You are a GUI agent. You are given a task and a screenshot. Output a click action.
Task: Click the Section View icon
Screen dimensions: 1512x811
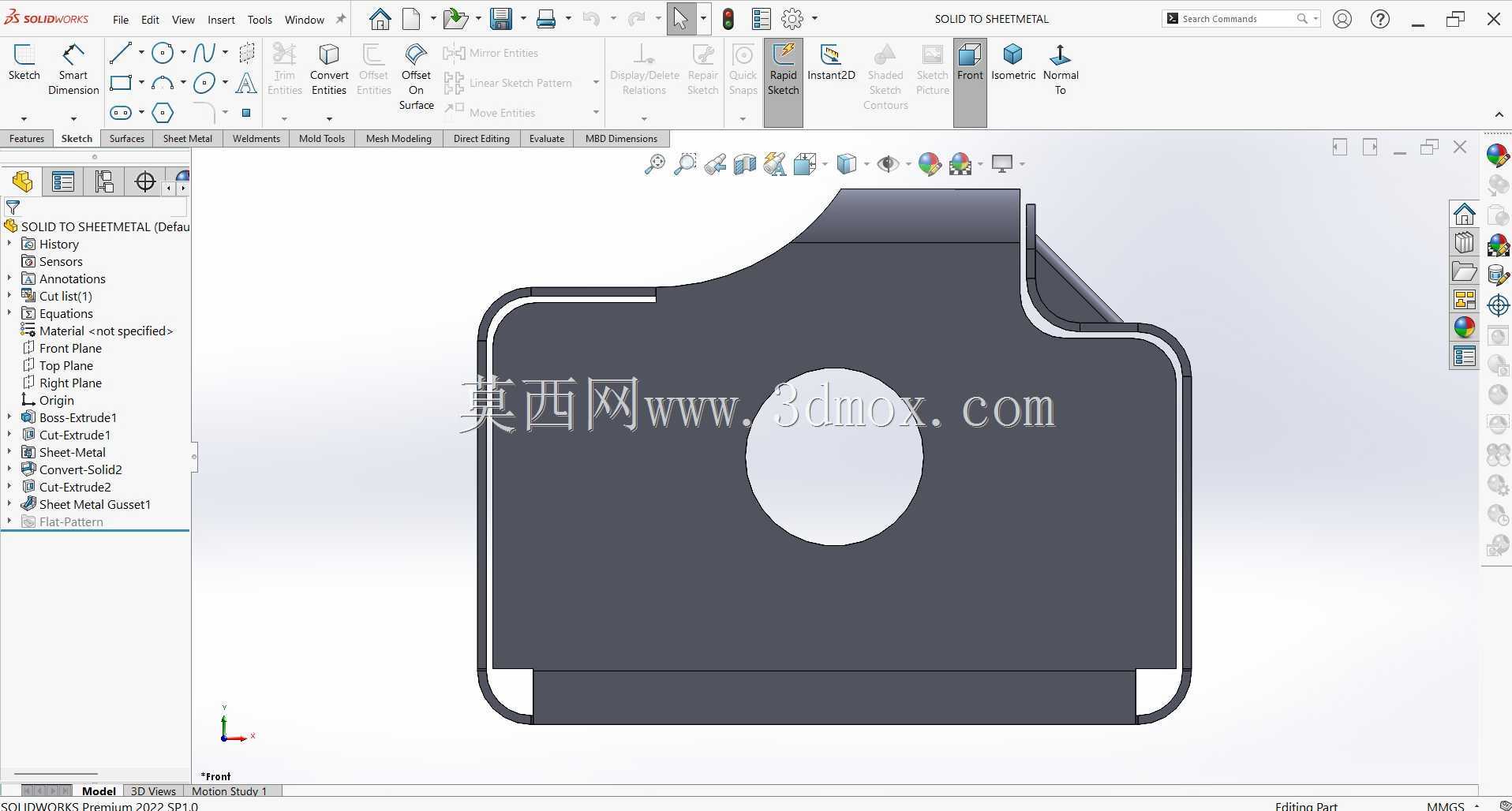click(745, 164)
